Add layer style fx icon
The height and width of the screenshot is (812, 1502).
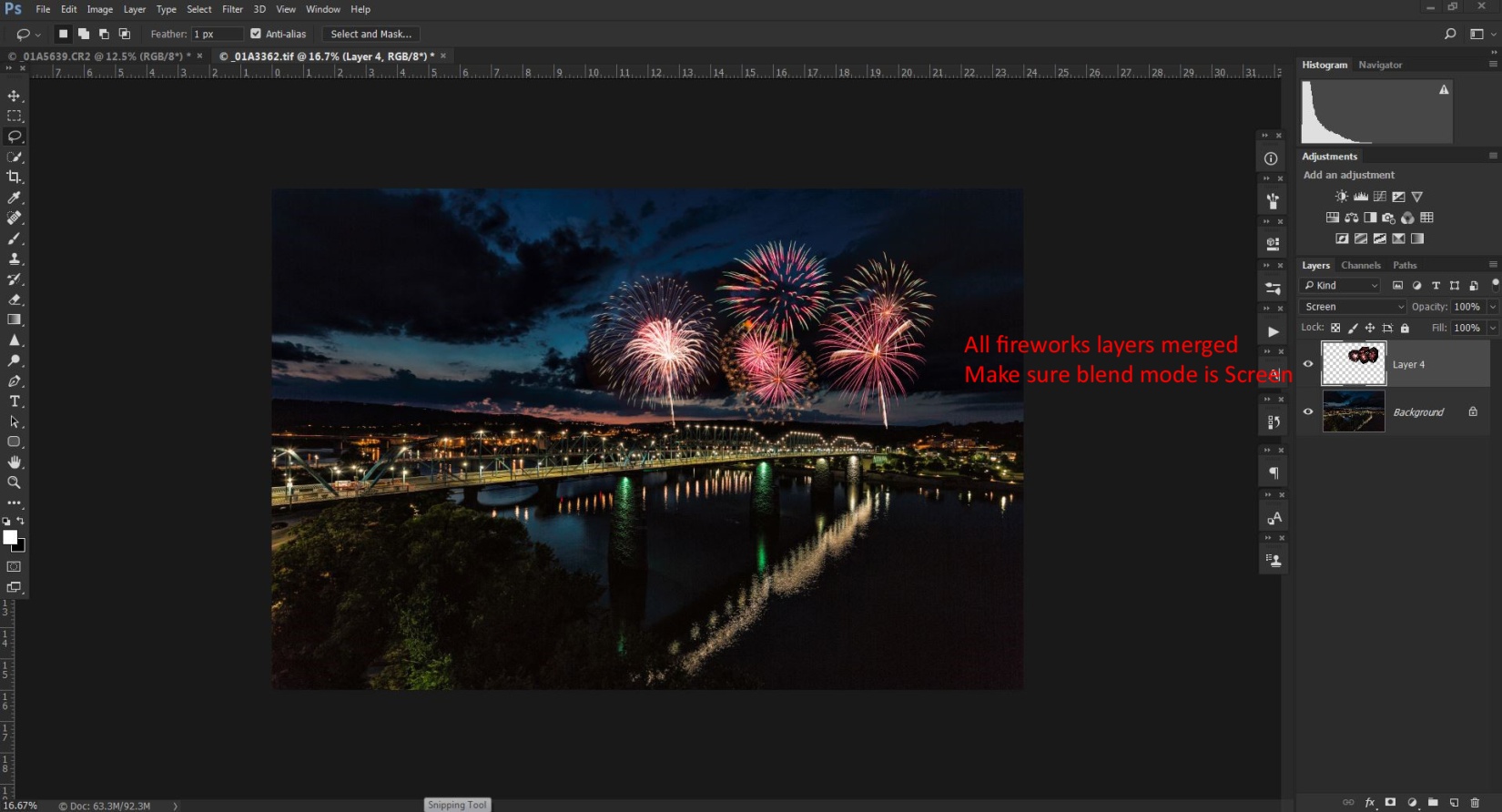(1370, 802)
